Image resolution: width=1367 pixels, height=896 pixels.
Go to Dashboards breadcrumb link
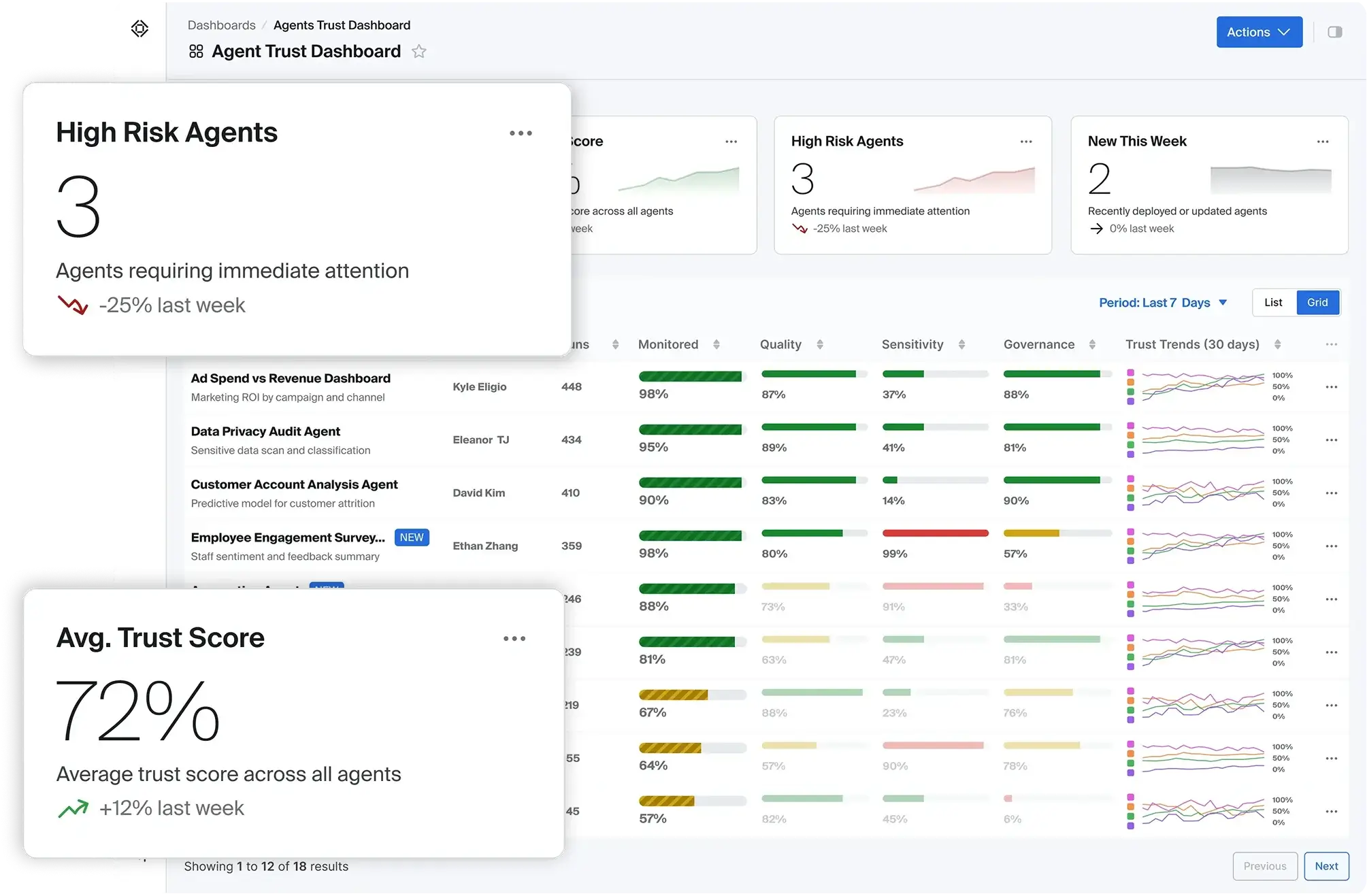[x=221, y=25]
